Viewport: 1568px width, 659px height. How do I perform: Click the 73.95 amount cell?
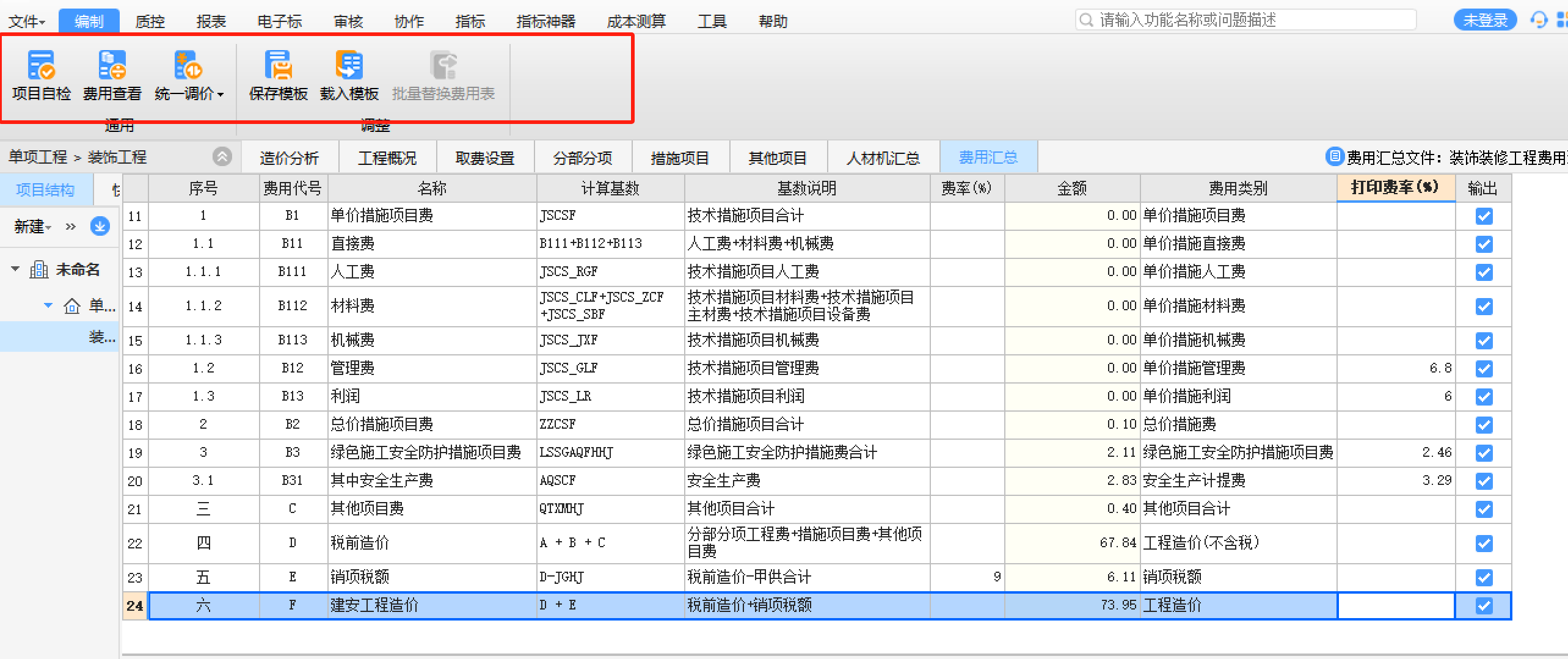pyautogui.click(x=1072, y=605)
